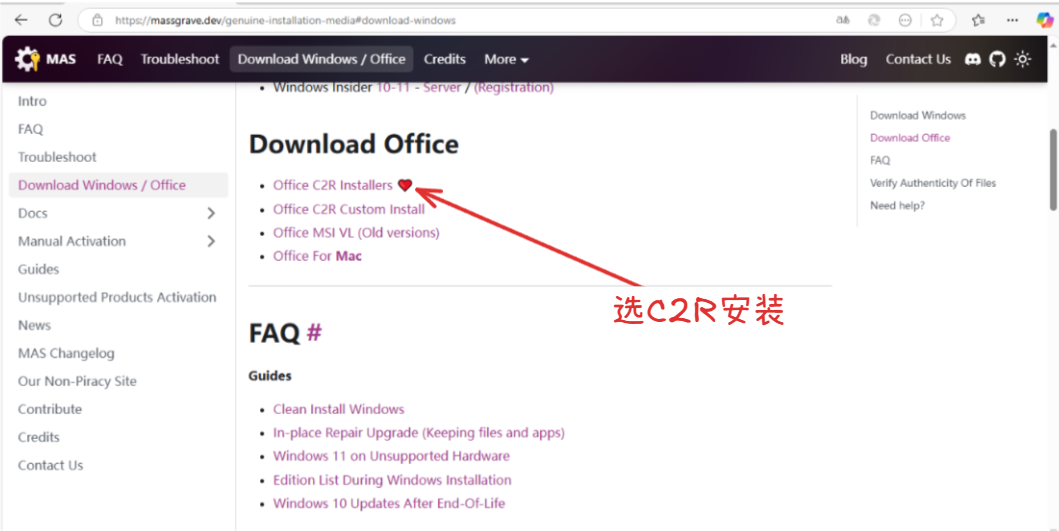The width and height of the screenshot is (1059, 531).
Task: Open Unsupported Products Activation sidebar item
Action: [118, 297]
